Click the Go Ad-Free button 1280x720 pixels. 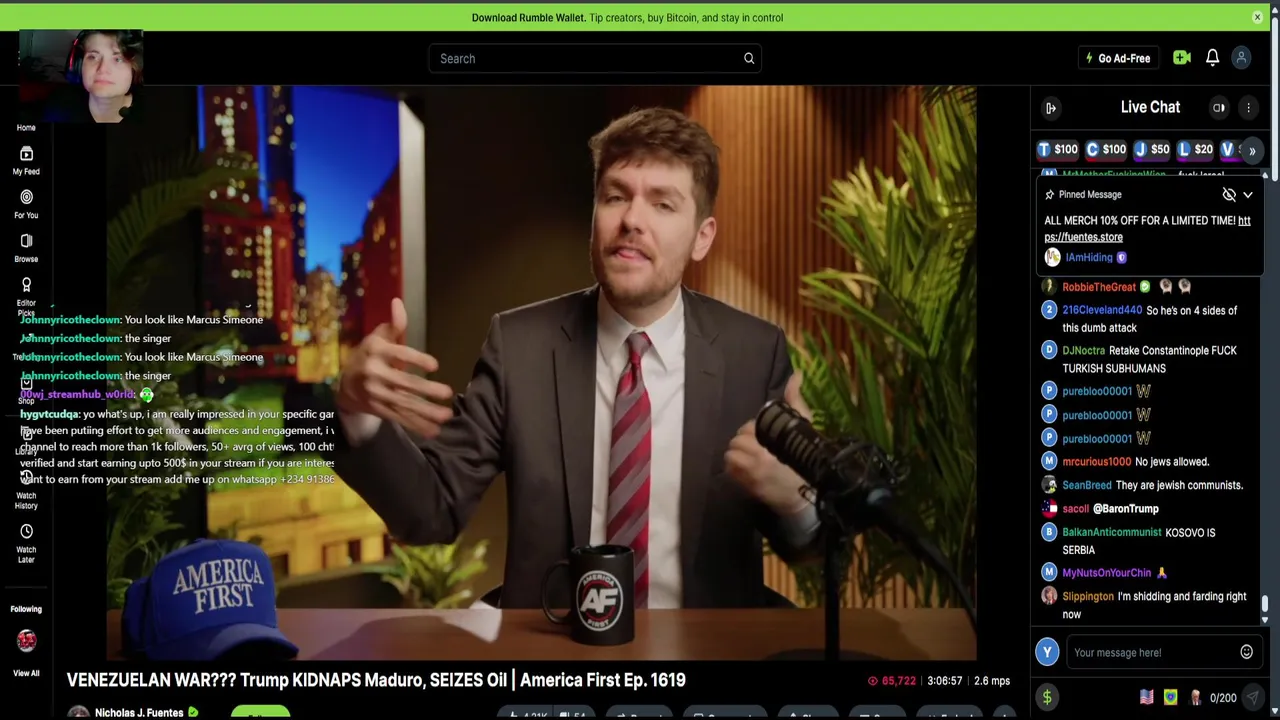coord(1118,58)
